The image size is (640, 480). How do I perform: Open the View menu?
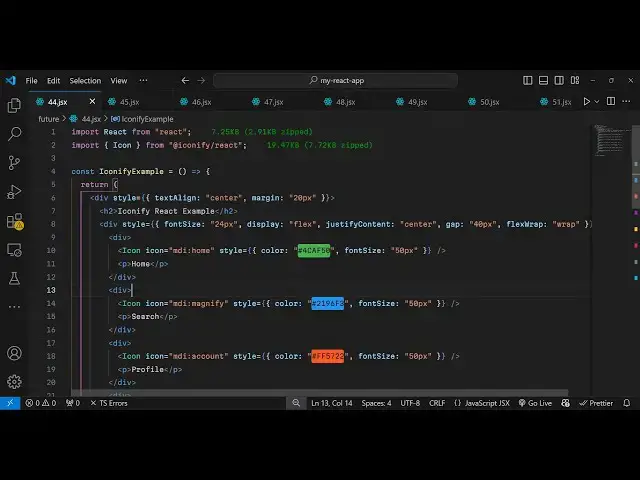click(119, 81)
